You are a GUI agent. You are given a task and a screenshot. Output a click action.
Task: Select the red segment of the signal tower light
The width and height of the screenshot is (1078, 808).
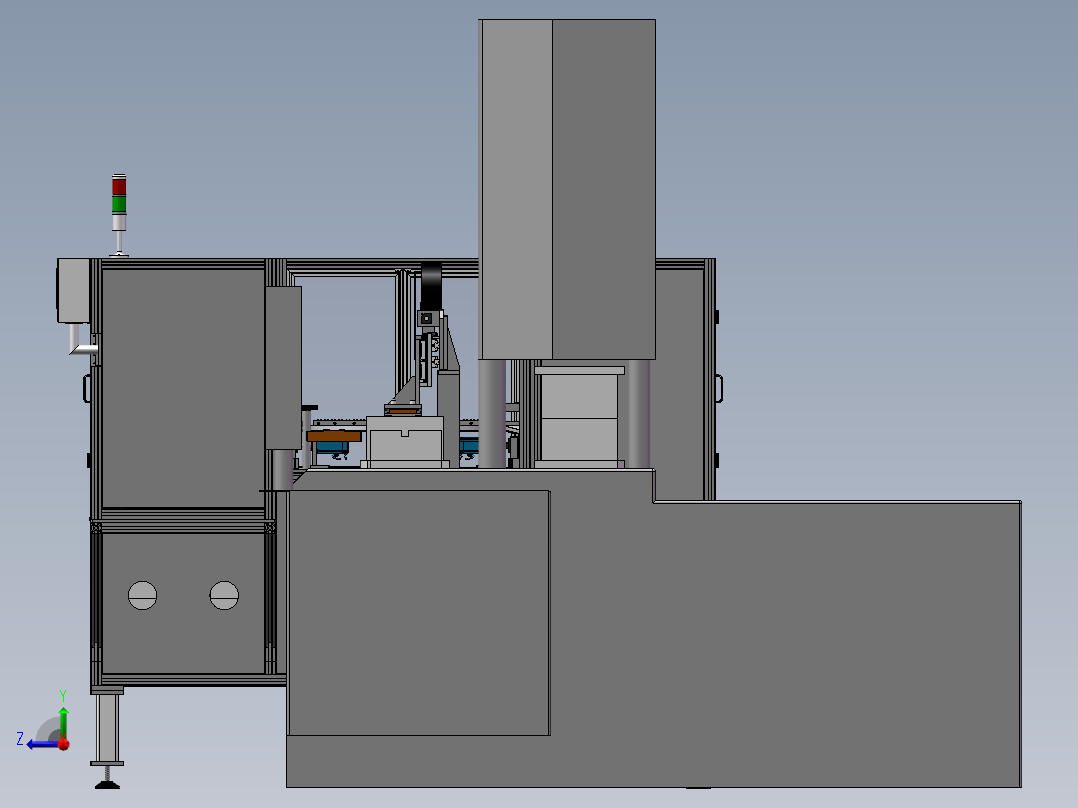coord(119,186)
